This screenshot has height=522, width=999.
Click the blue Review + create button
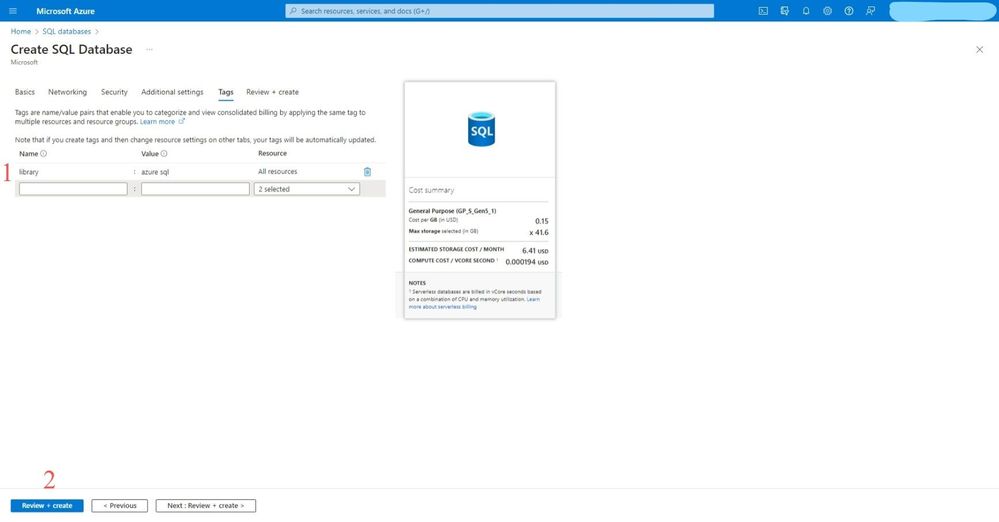[47, 505]
